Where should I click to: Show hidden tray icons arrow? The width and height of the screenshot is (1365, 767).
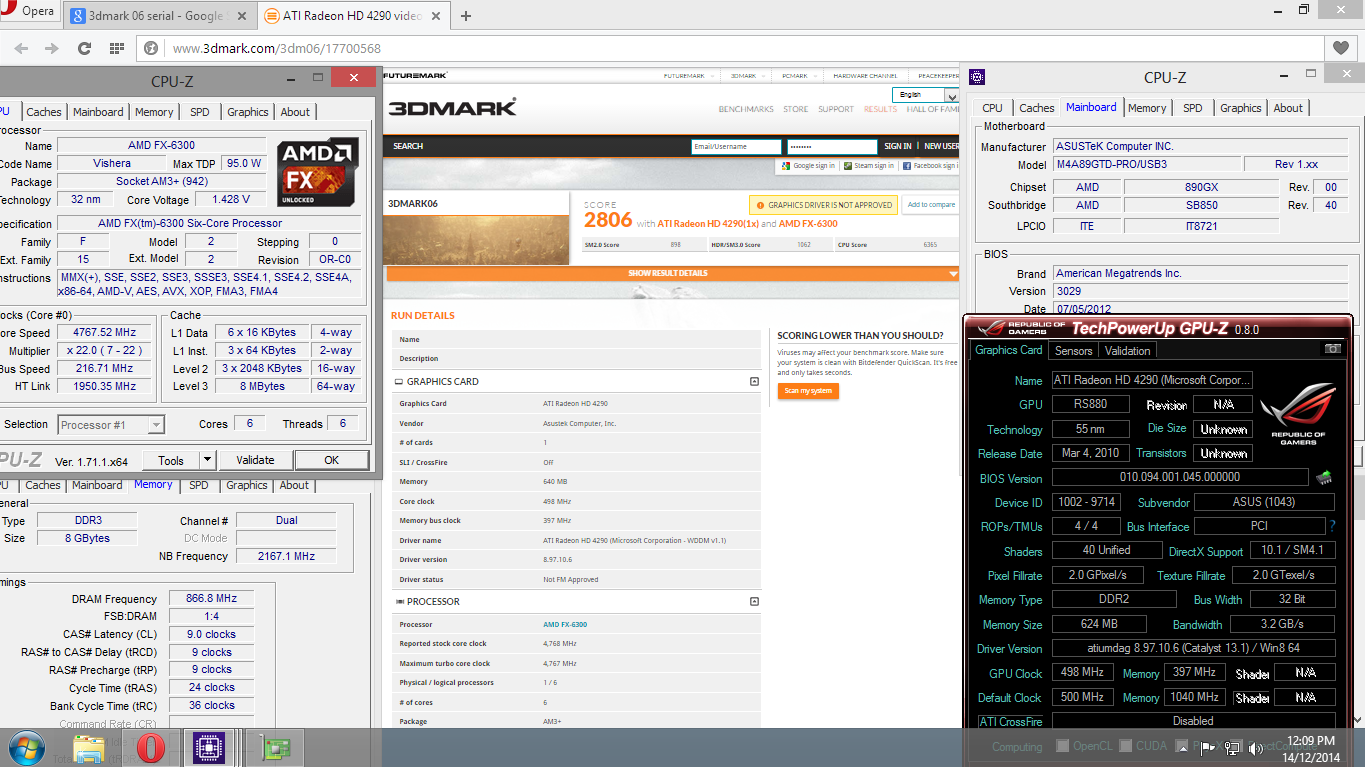pyautogui.click(x=1183, y=747)
